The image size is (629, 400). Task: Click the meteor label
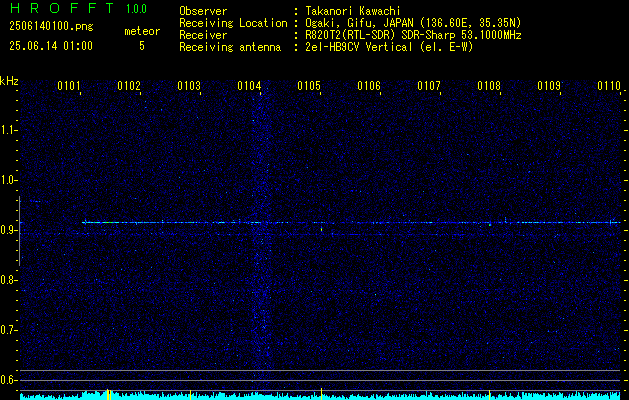click(x=142, y=31)
